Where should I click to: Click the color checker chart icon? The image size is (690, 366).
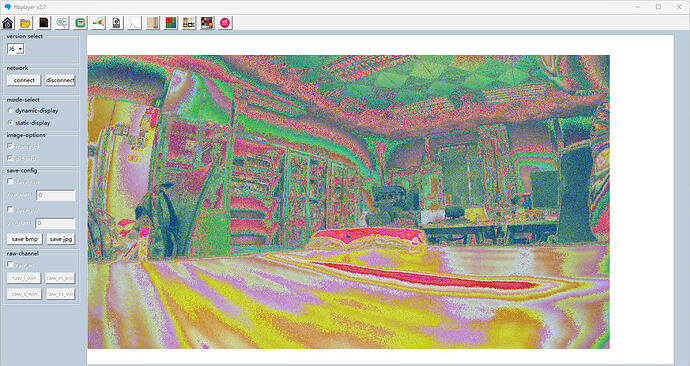tap(207, 23)
